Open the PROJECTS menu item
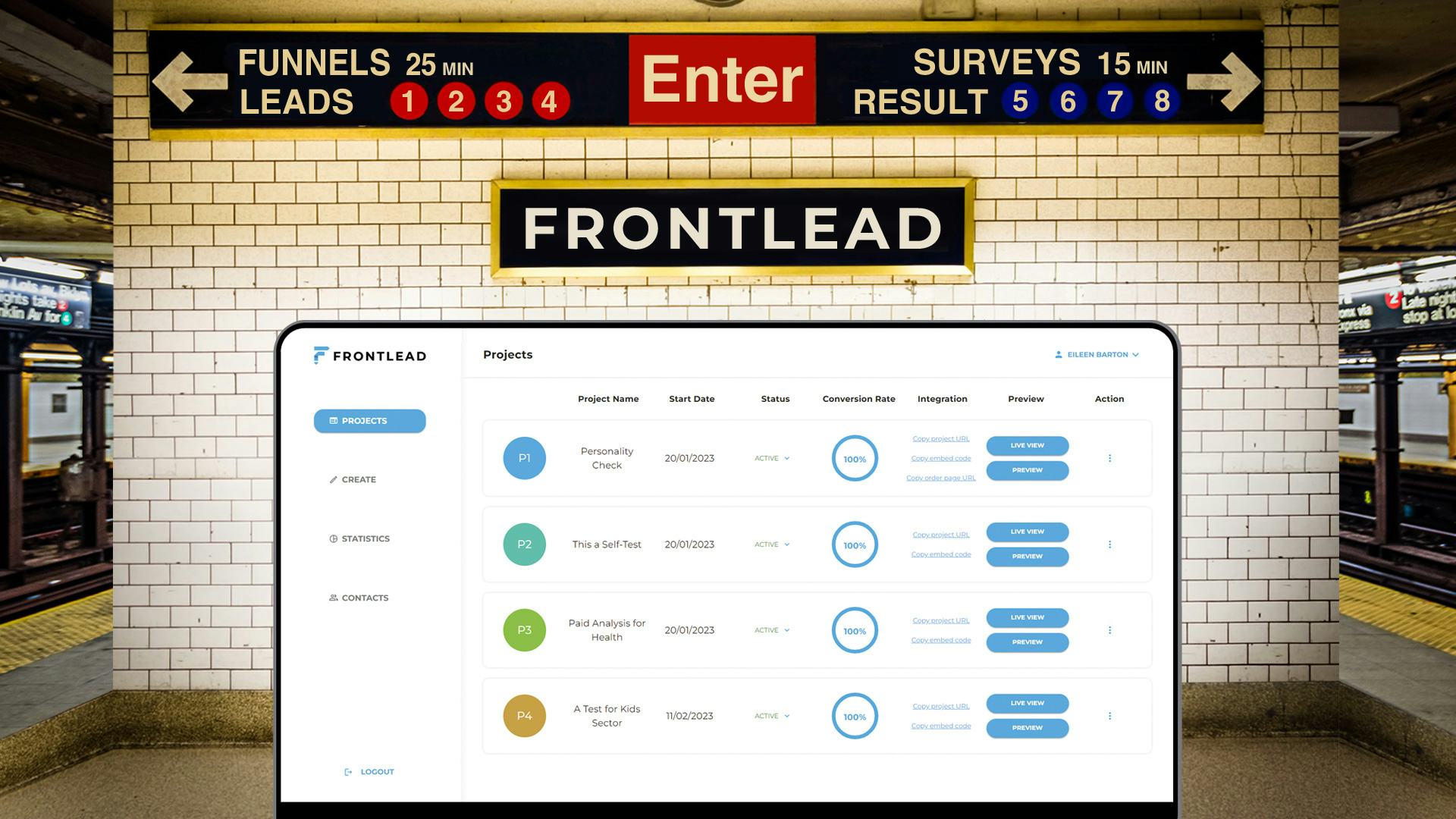1456x819 pixels. pos(368,420)
